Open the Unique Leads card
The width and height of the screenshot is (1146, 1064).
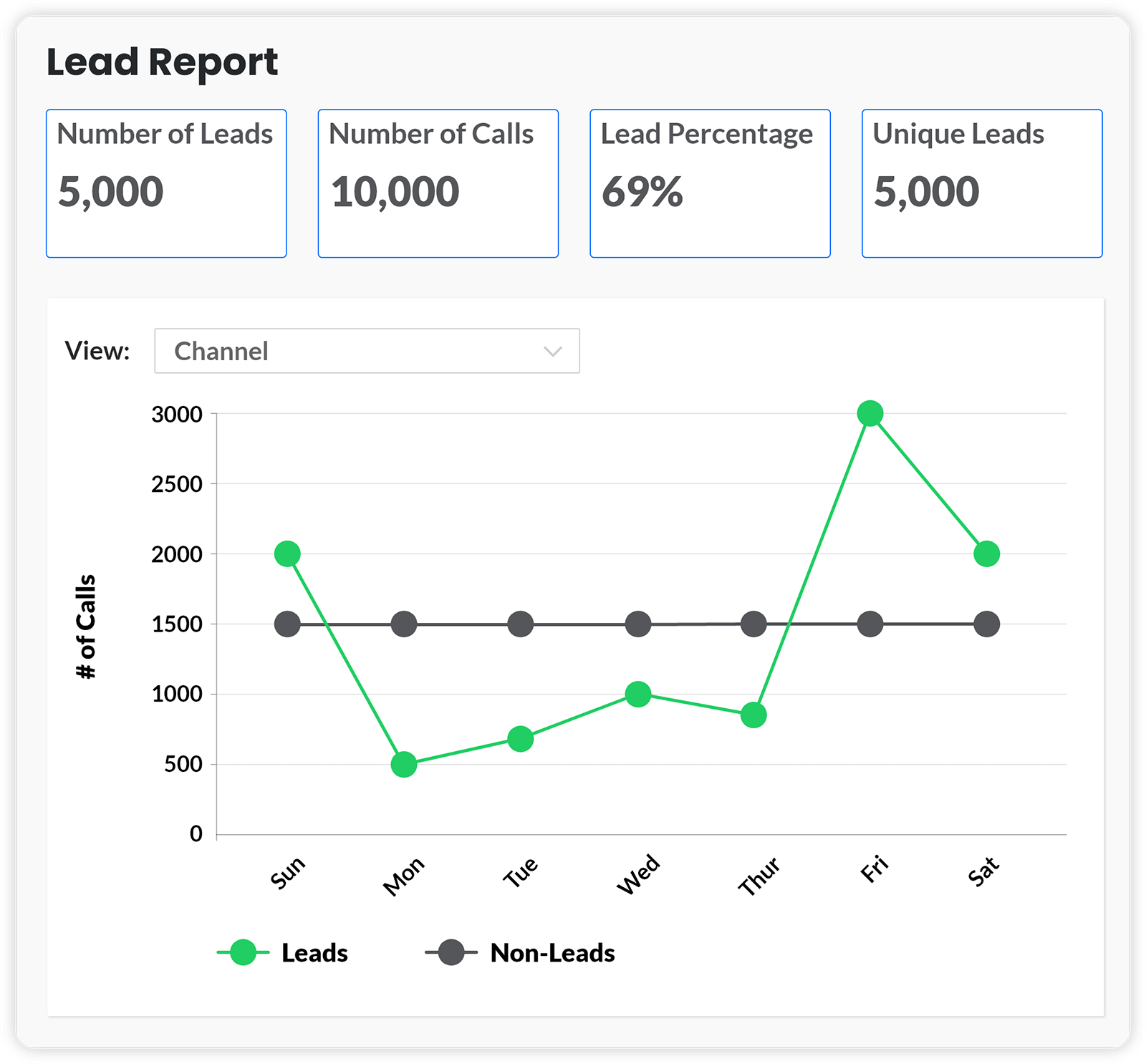point(982,183)
